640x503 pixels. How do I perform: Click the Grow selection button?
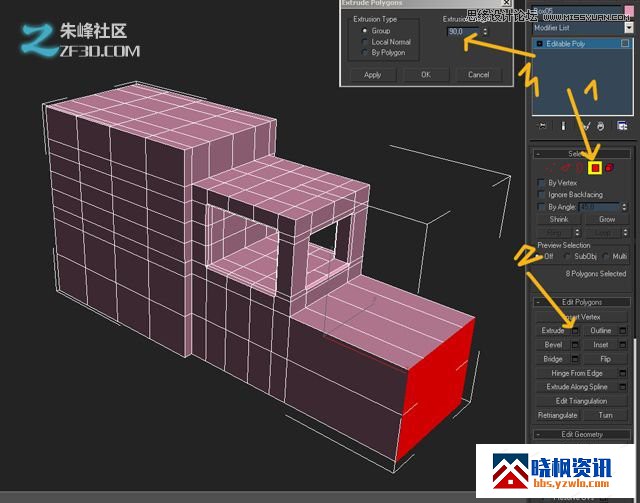(x=607, y=219)
